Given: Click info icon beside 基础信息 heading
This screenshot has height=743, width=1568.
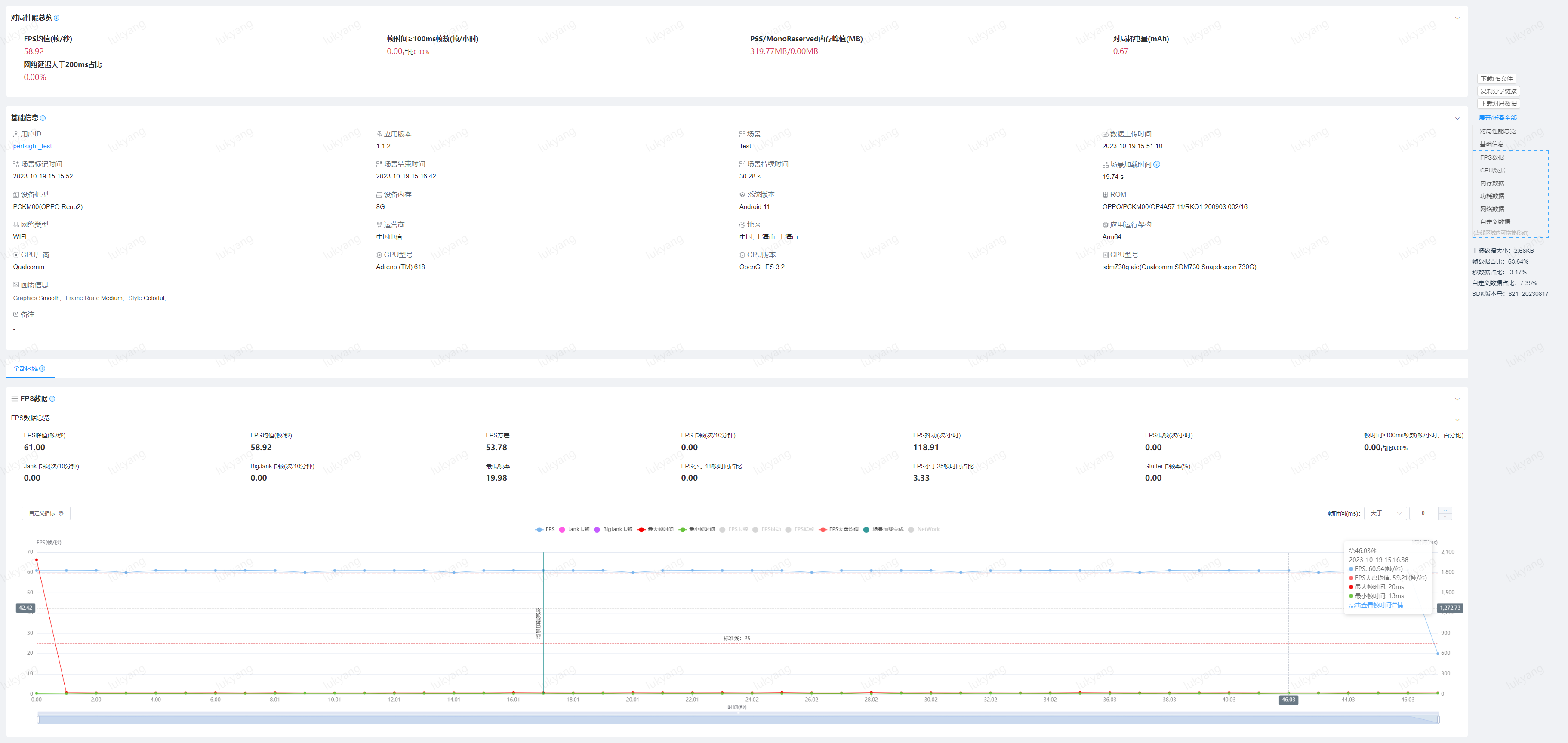Looking at the screenshot, I should click(43, 118).
